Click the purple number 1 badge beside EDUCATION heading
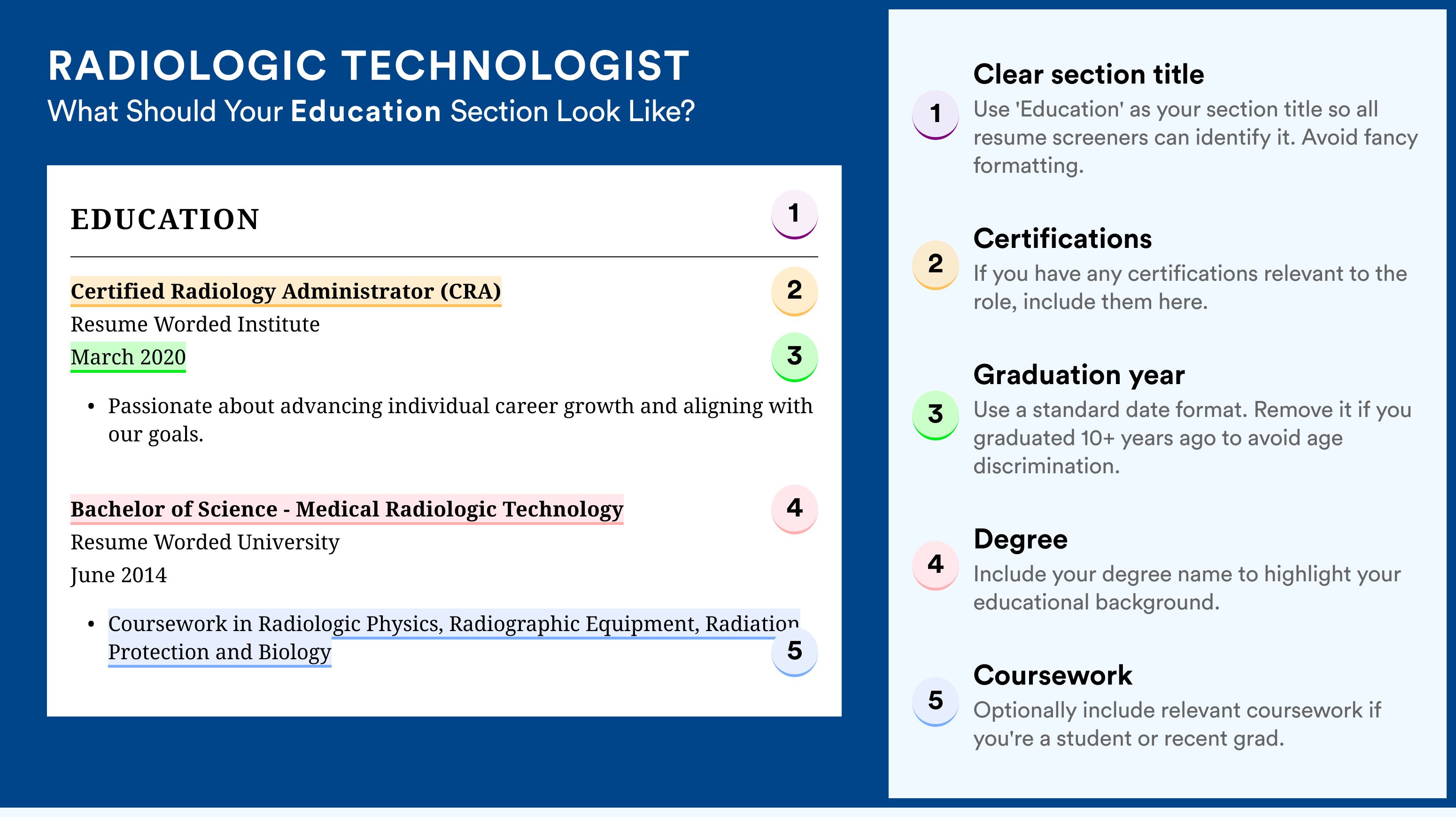The image size is (1456, 817). click(x=794, y=214)
